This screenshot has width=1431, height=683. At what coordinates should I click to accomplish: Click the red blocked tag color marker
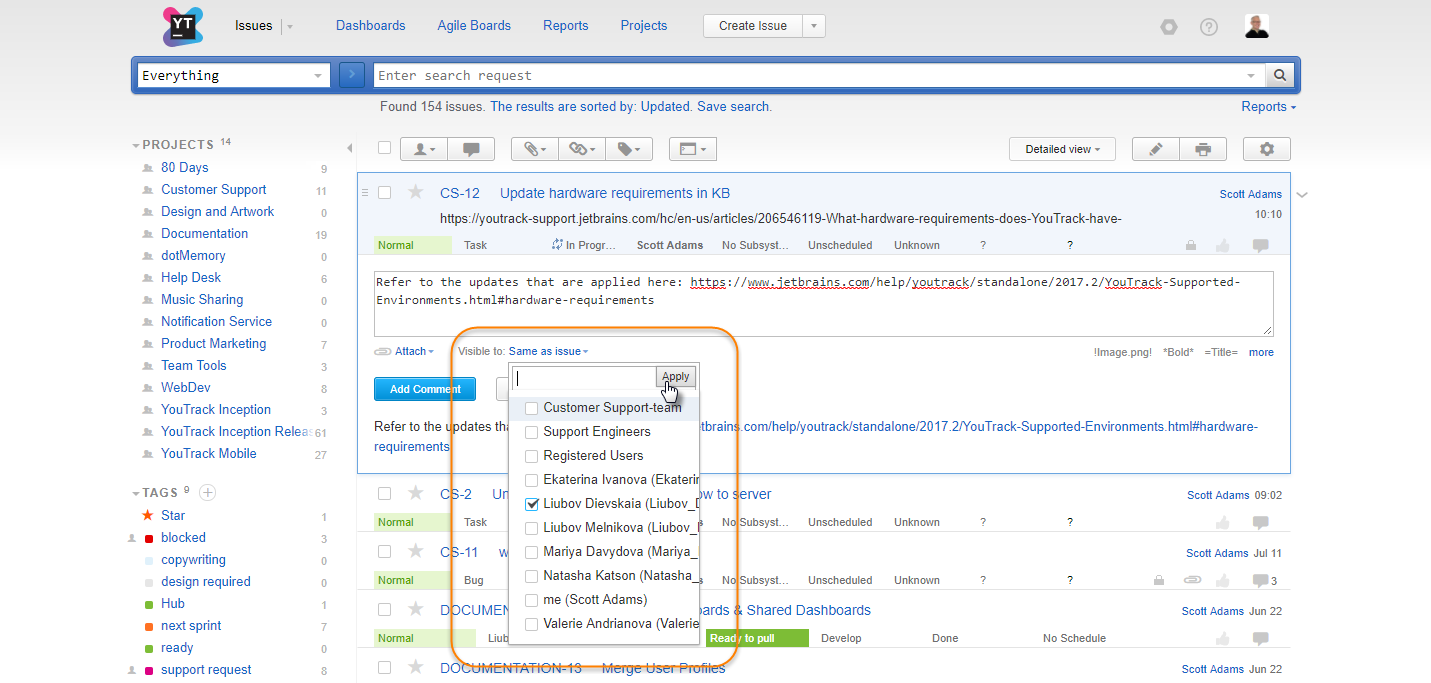point(149,538)
